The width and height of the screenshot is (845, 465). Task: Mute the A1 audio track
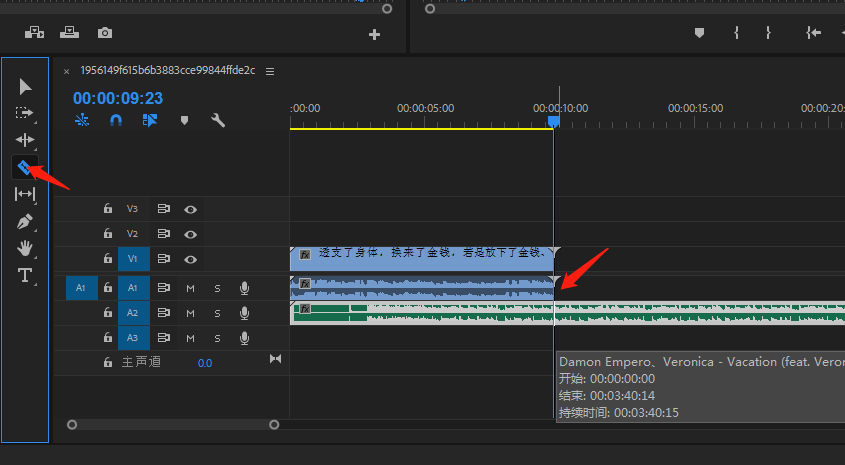[190, 288]
